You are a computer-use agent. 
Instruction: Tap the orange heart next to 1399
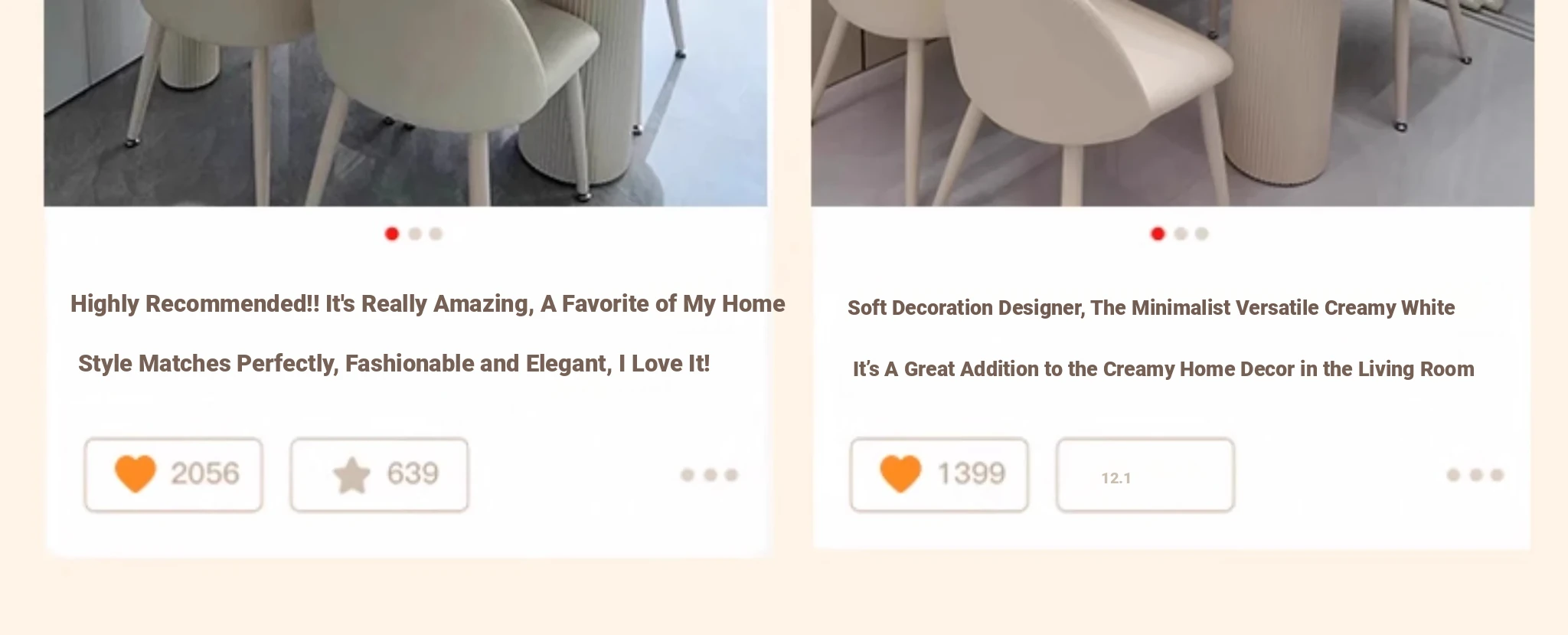point(900,473)
